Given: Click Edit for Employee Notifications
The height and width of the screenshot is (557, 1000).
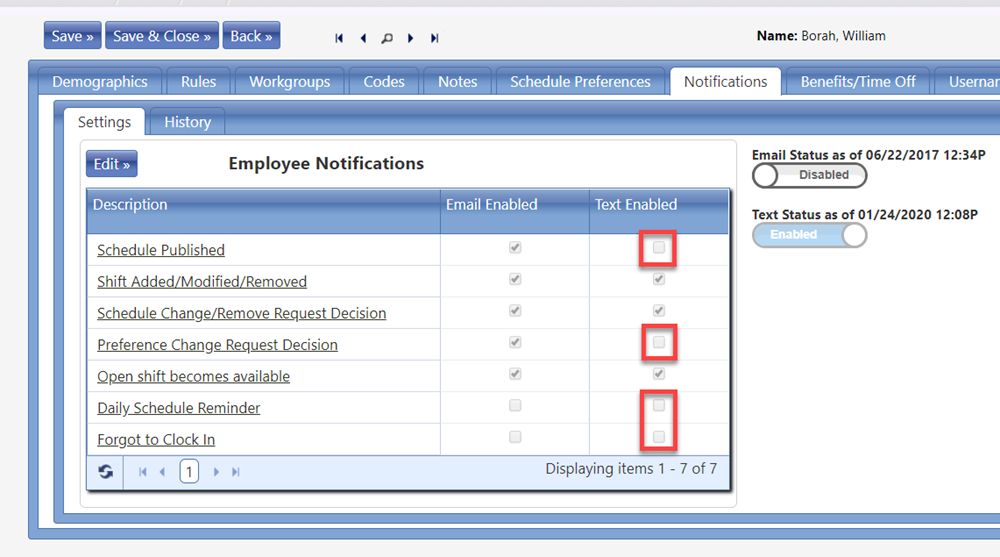Looking at the screenshot, I should [x=112, y=164].
